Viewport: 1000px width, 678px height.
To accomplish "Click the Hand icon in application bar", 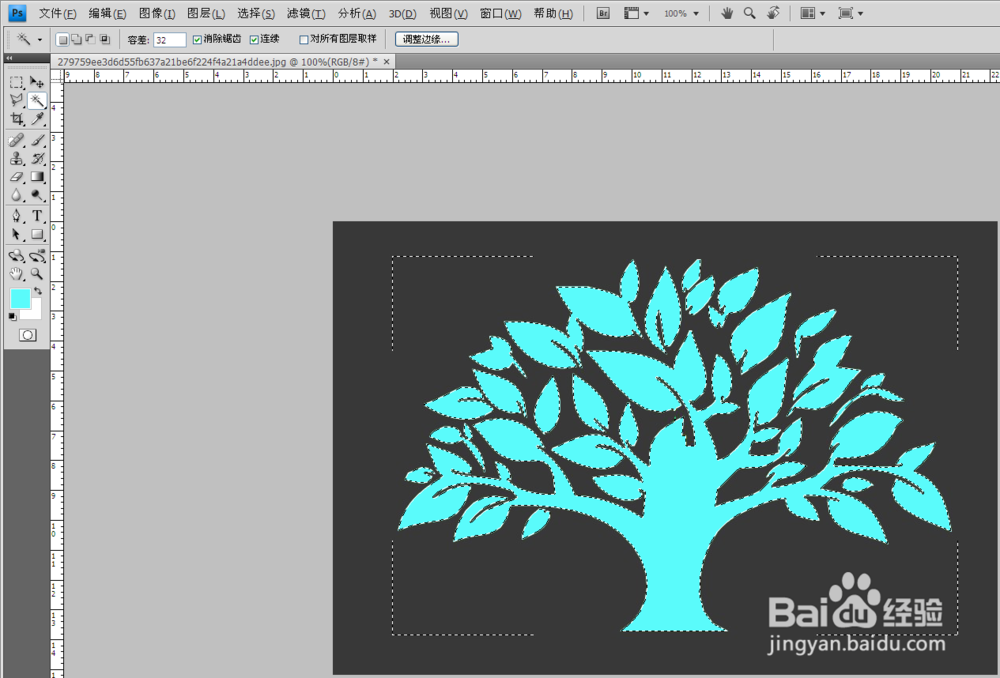I will click(x=726, y=13).
